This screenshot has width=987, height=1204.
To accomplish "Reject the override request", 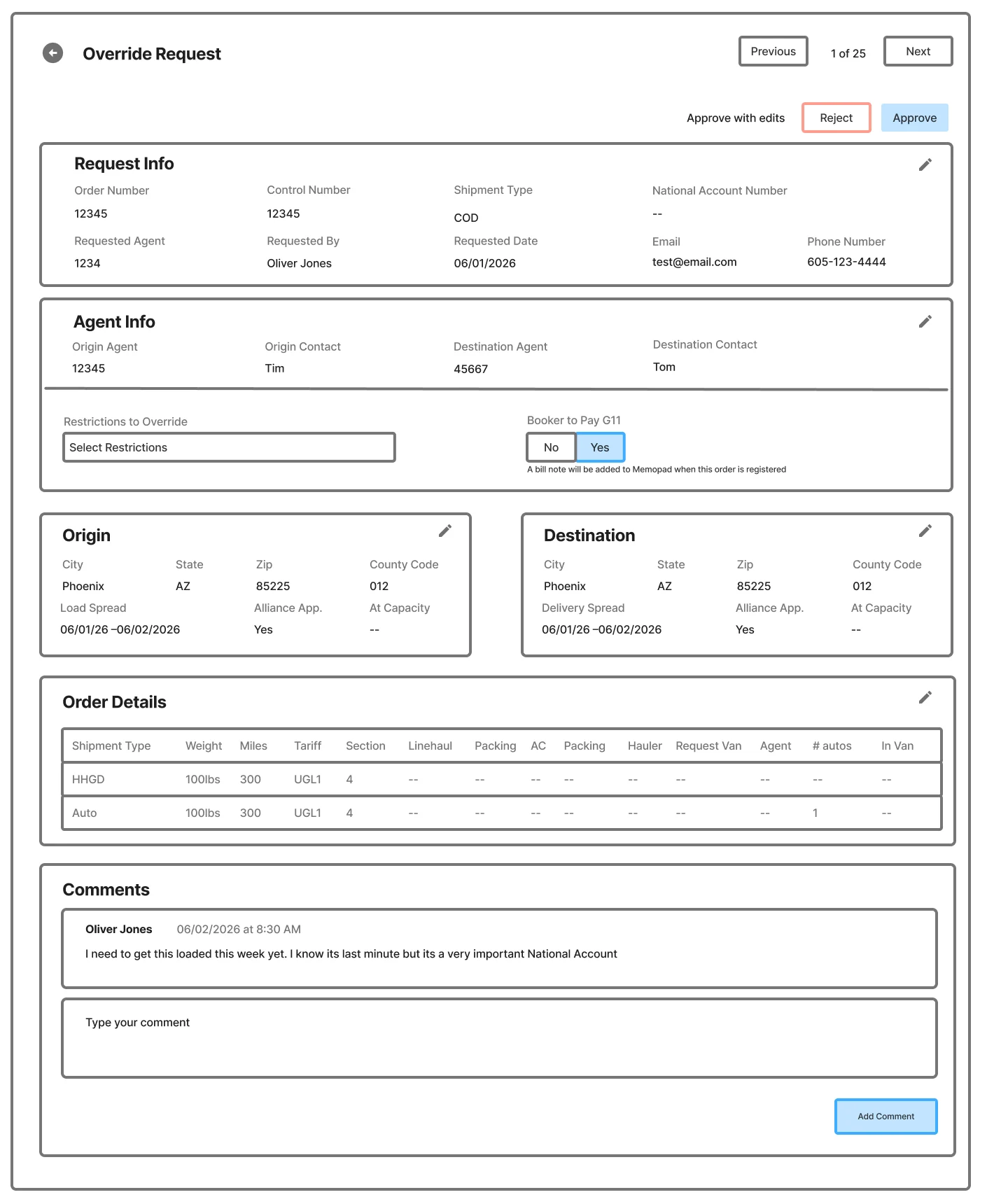I will (x=836, y=118).
